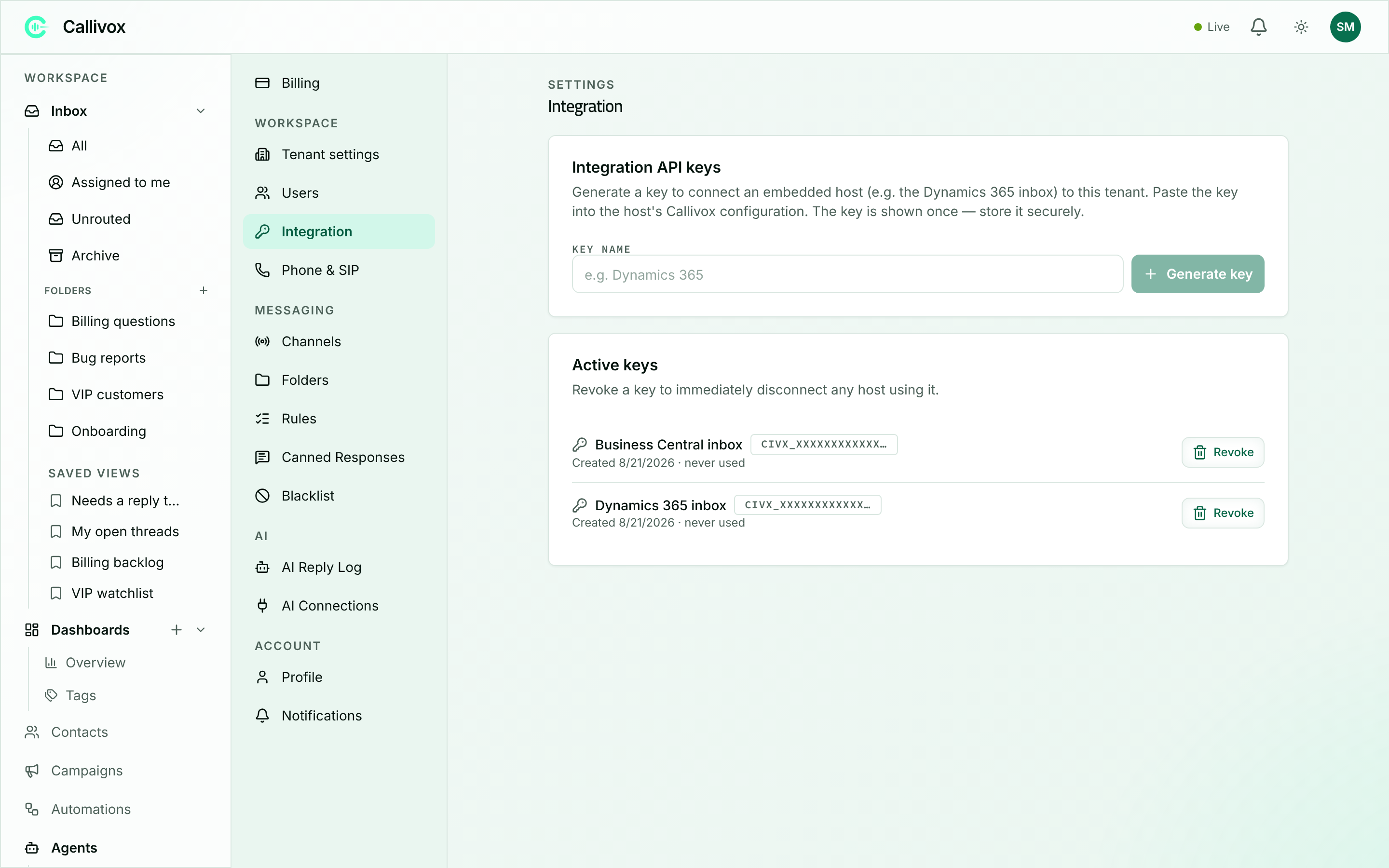Screen dimensions: 1389x868
Task: Click the Business Central inbox key token
Action: tap(824, 444)
